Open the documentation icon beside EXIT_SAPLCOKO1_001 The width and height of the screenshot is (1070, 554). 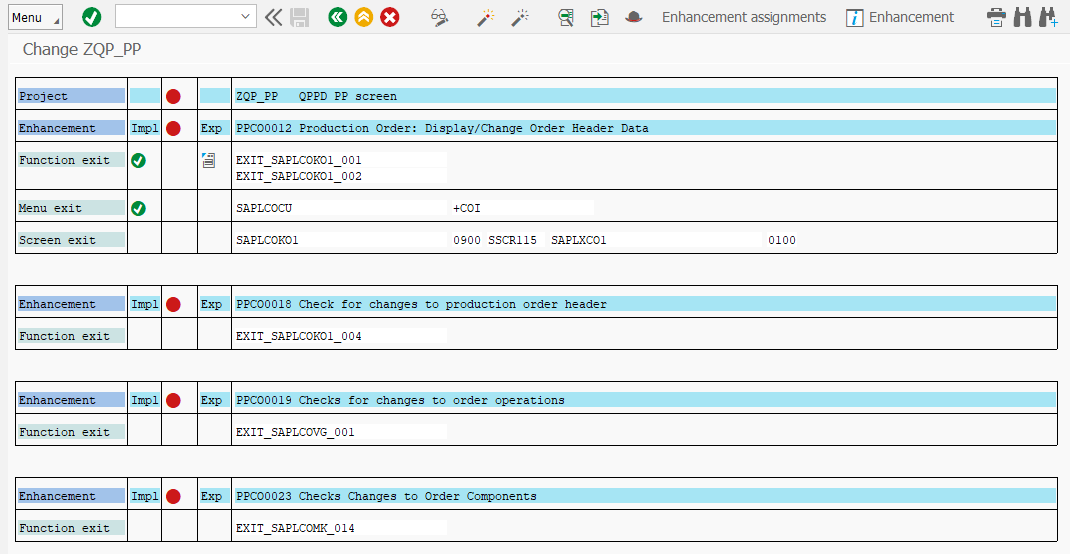[x=208, y=160]
